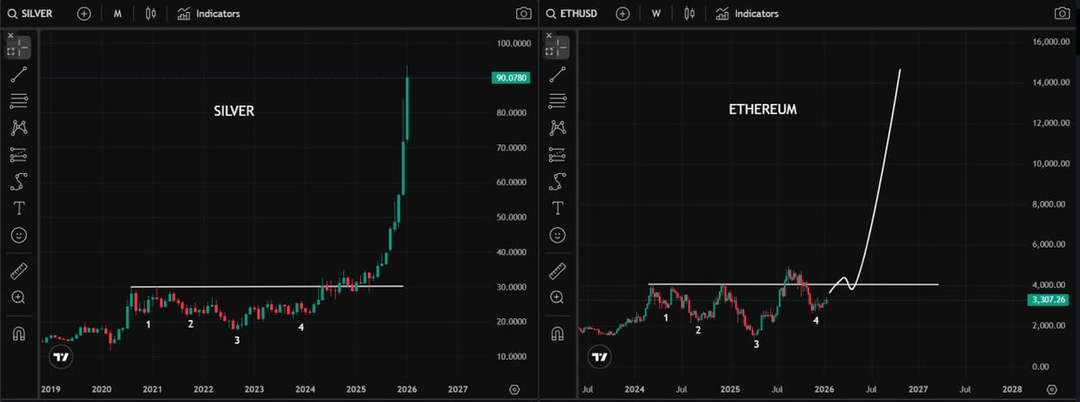The image size is (1080, 402).
Task: Click the 2028 label on ETHUSD time axis
Action: (1011, 389)
